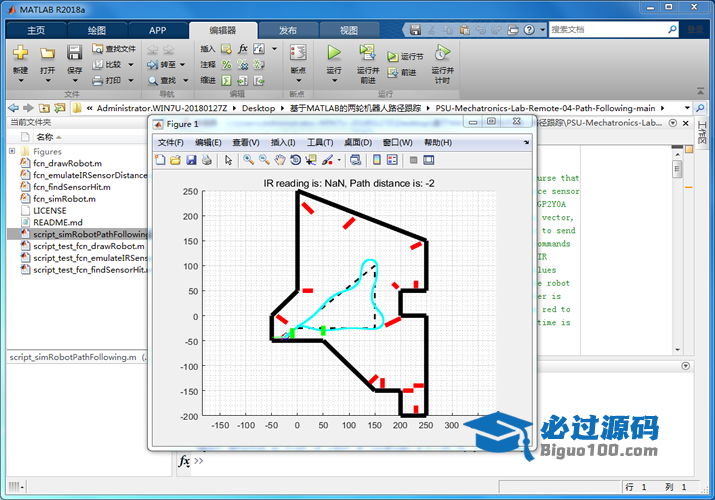Switch to the Publish (发布) tab
The width and height of the screenshot is (715, 500).
(x=288, y=31)
